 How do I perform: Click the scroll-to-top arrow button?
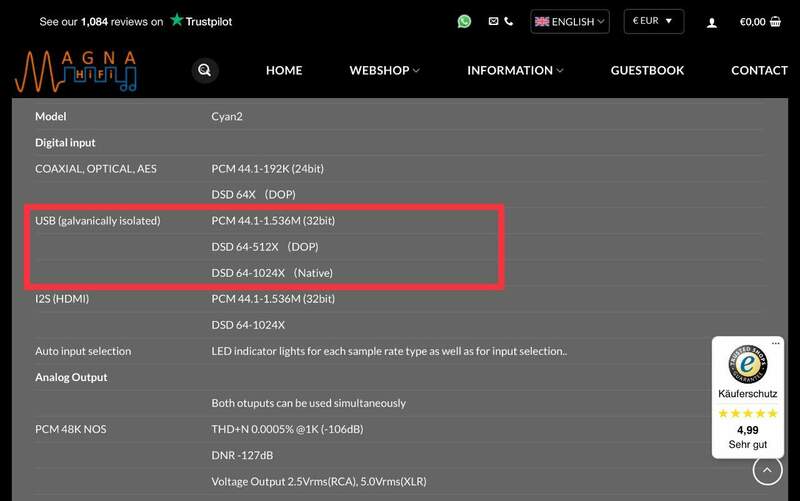(x=767, y=470)
